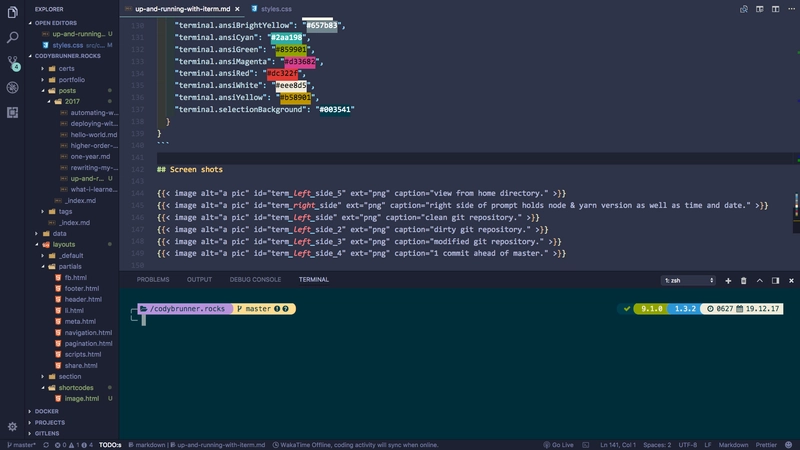Open the Explorer view in activity bar
The image size is (800, 450).
coord(12,12)
